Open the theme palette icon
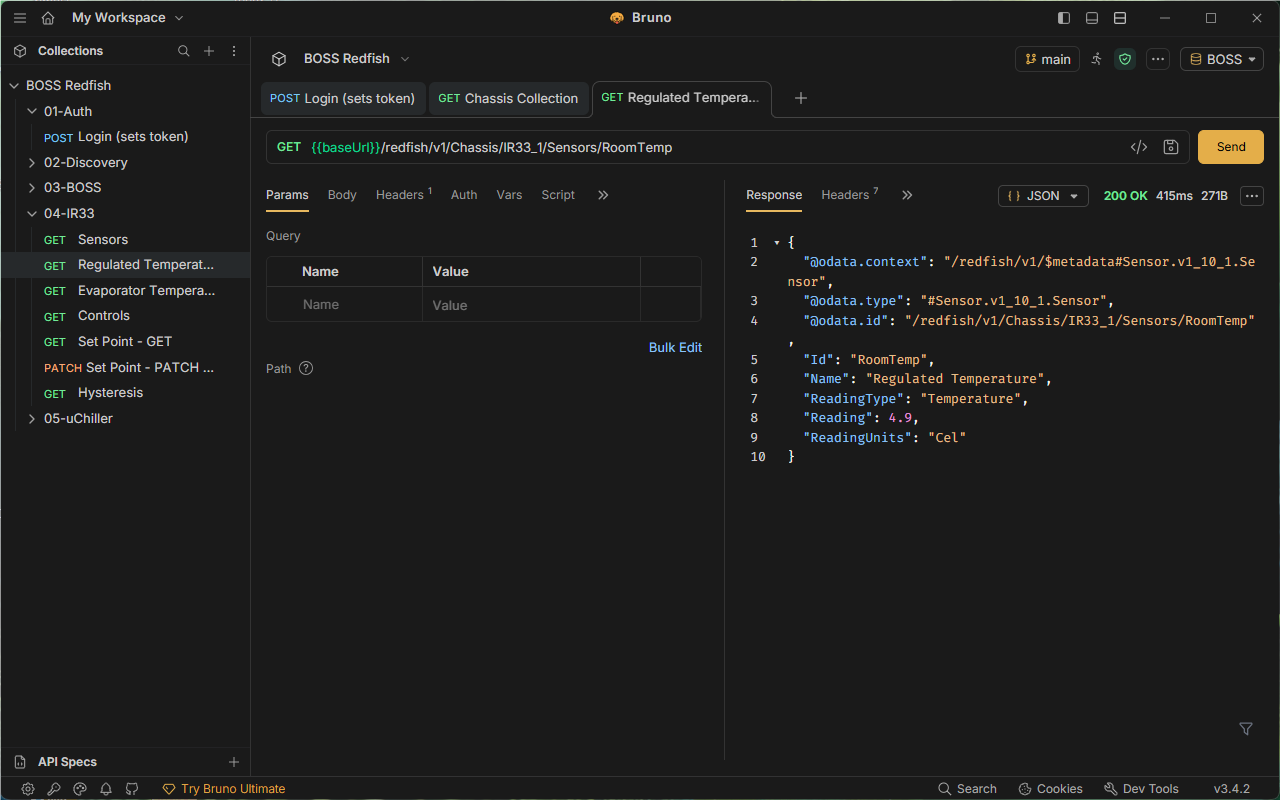Viewport: 1280px width, 801px height. tap(80, 789)
